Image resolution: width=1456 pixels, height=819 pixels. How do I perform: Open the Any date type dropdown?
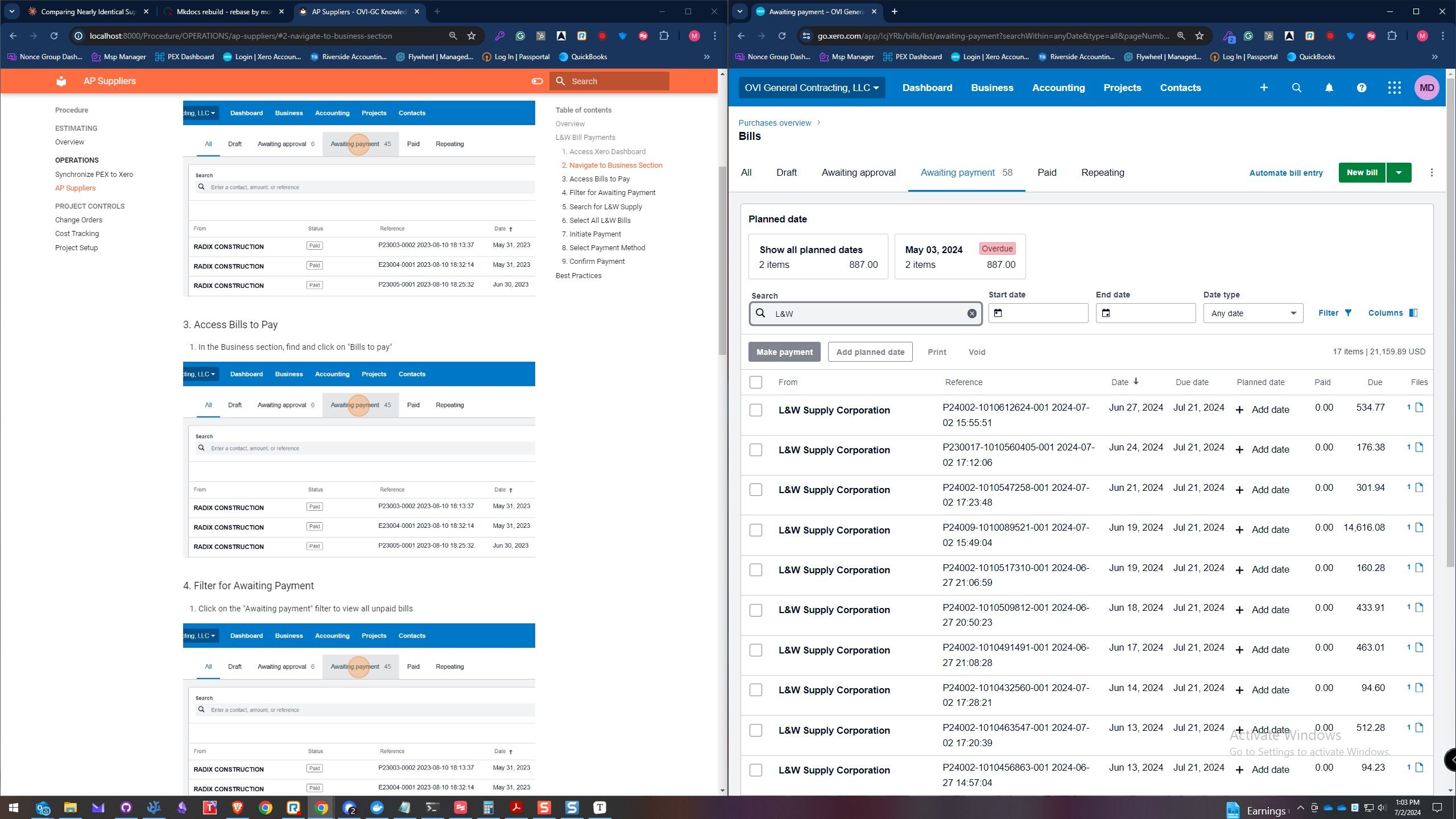click(1252, 313)
